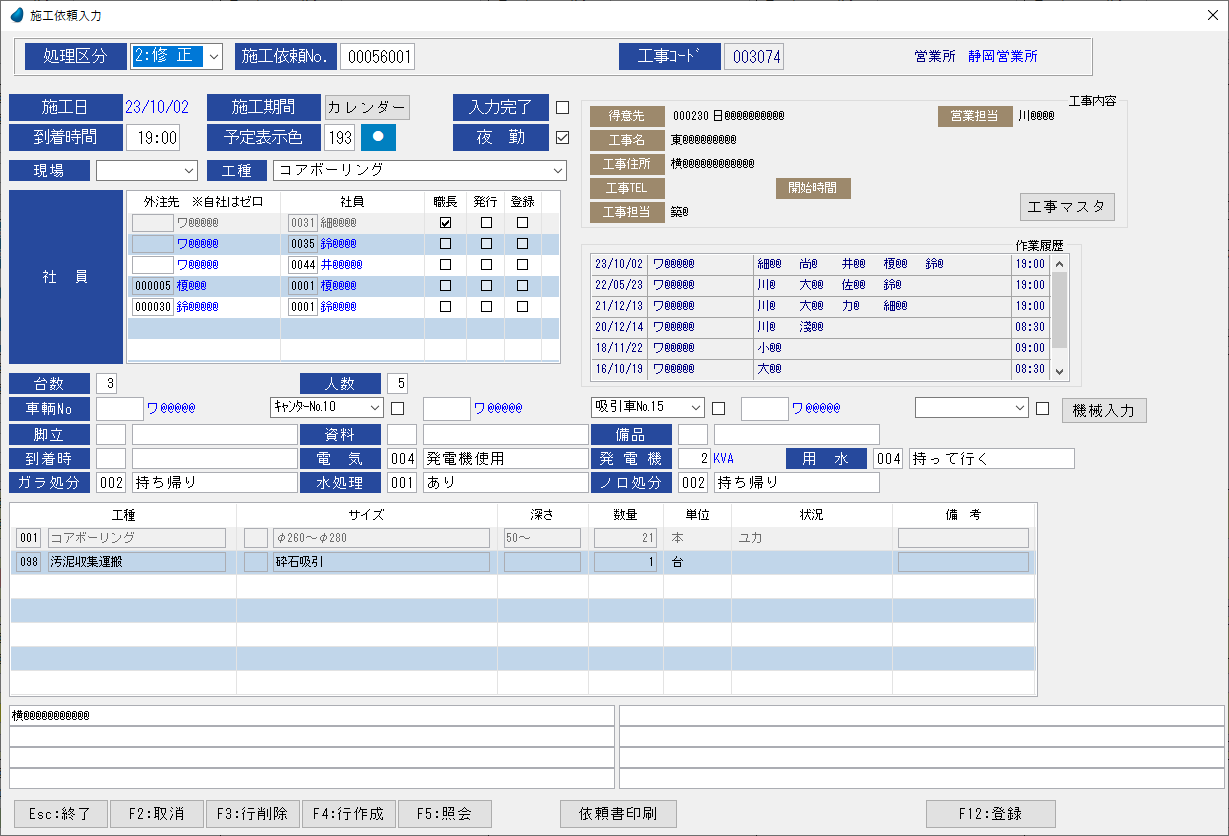Click the サイズ cell showing φ260～φ280
This screenshot has height=836, width=1229.
381,538
